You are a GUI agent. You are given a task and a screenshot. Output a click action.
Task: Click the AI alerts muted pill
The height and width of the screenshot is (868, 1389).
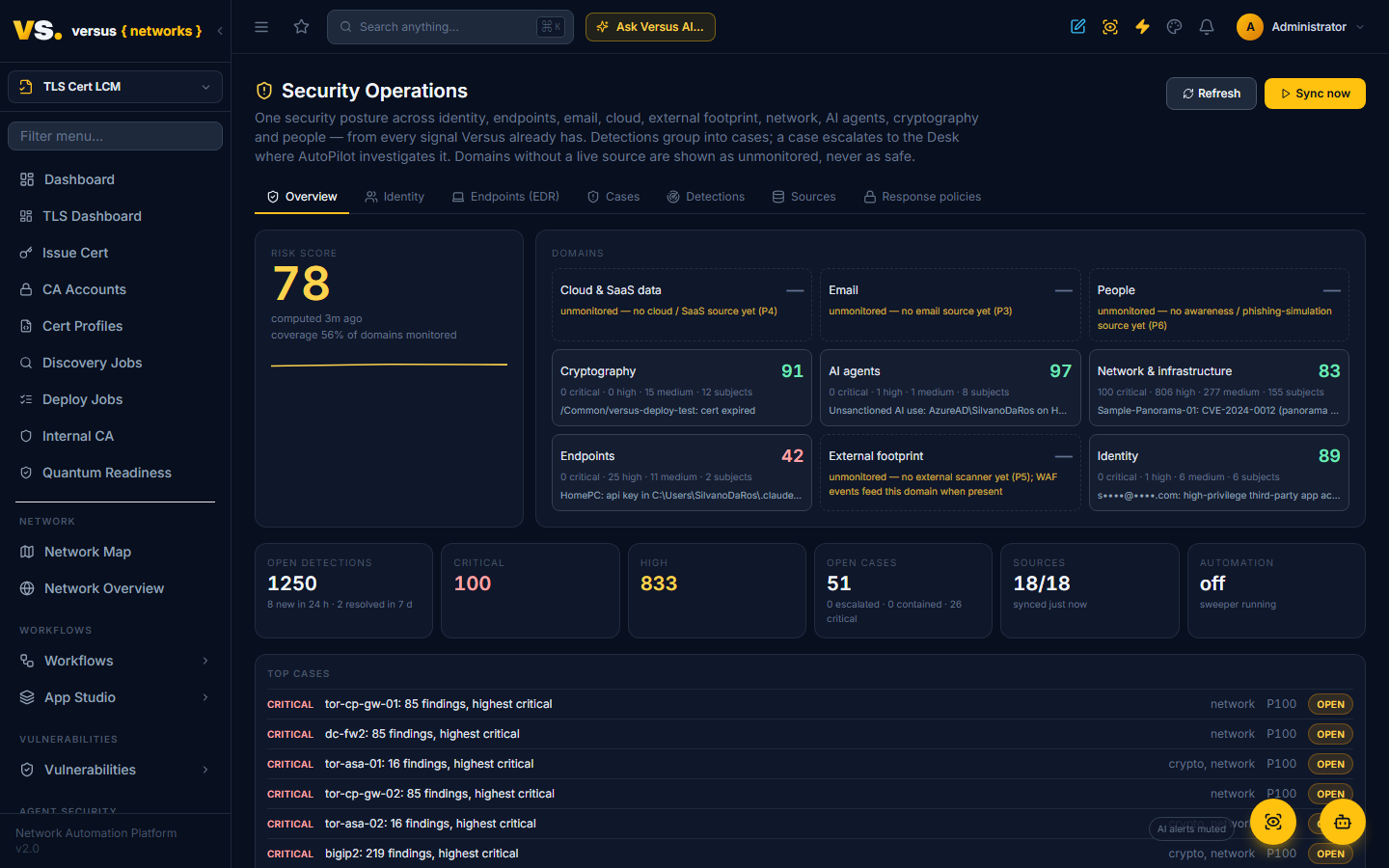pyautogui.click(x=1191, y=828)
